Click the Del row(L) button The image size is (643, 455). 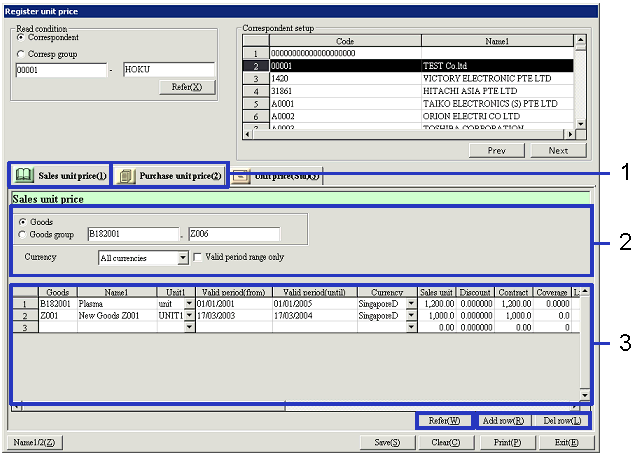click(558, 421)
